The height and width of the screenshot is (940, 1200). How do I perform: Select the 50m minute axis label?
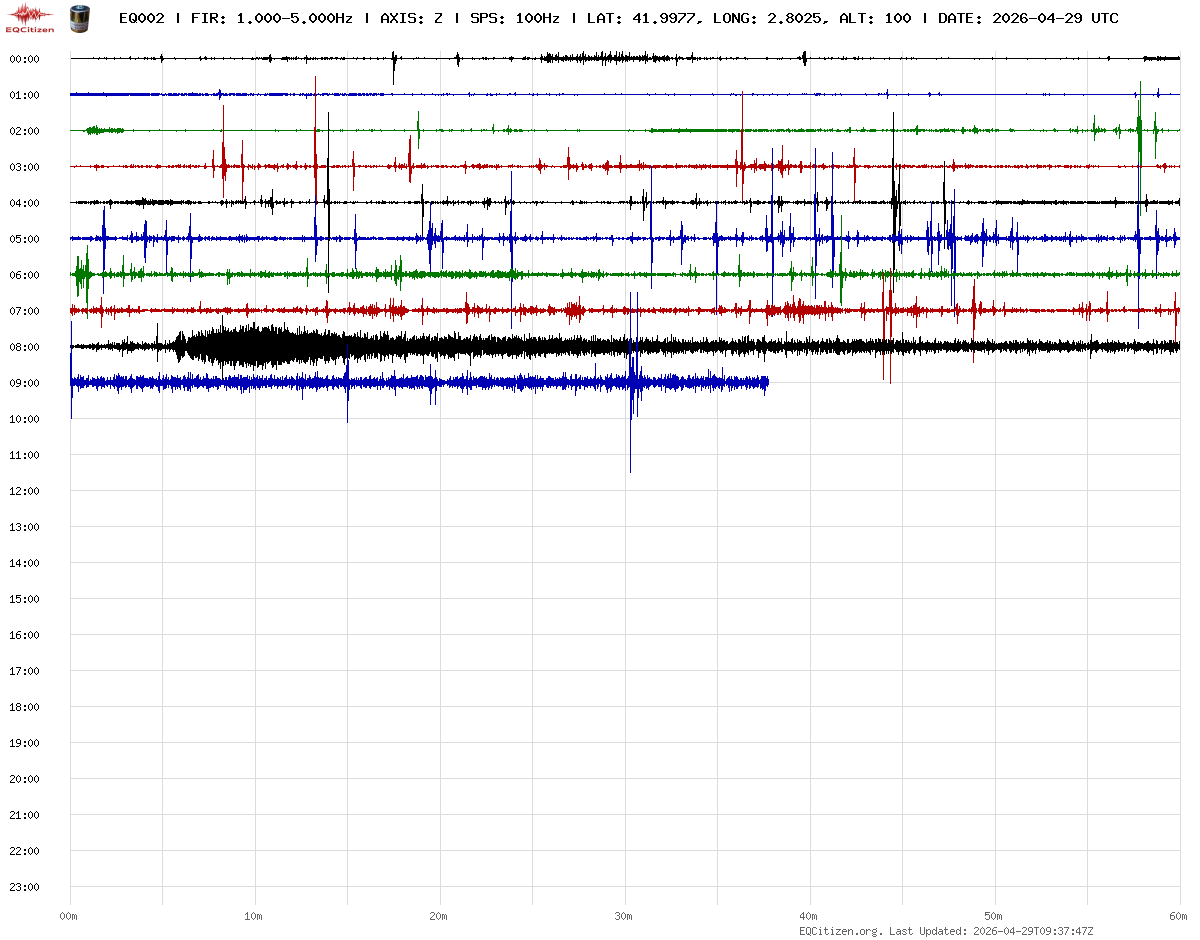(x=994, y=916)
